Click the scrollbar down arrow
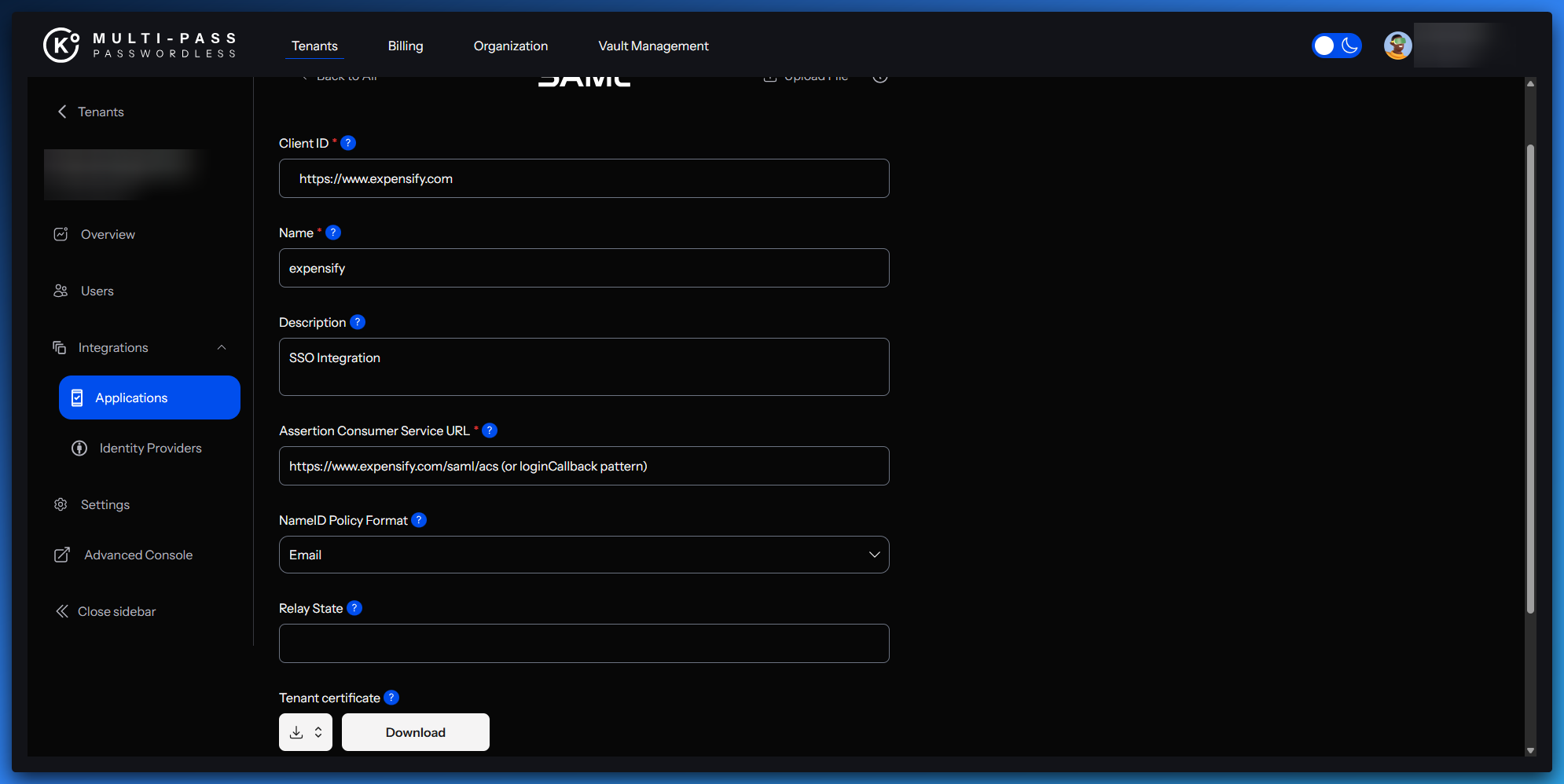 coord(1530,751)
